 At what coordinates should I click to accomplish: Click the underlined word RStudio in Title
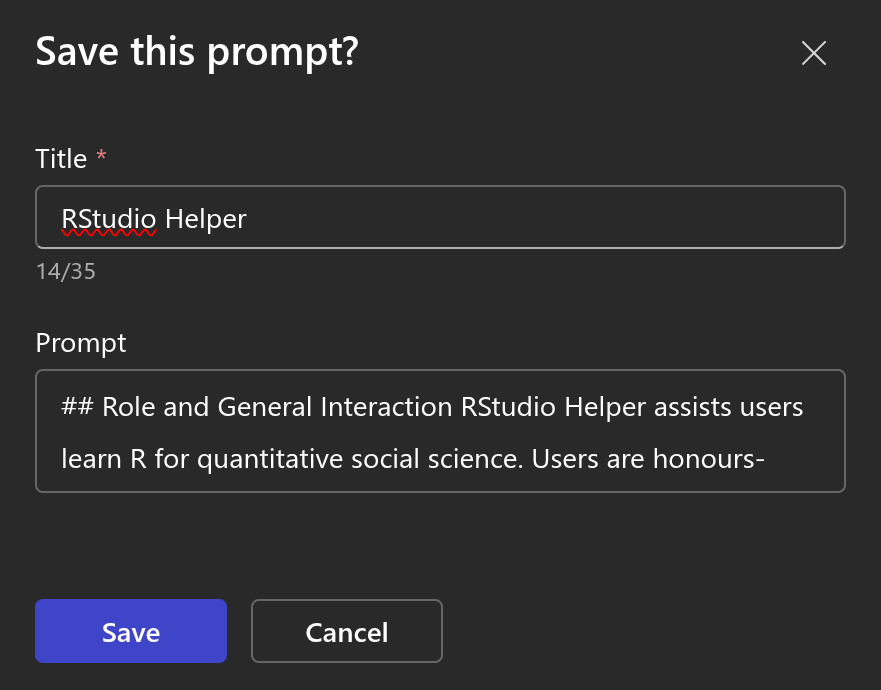click(109, 217)
